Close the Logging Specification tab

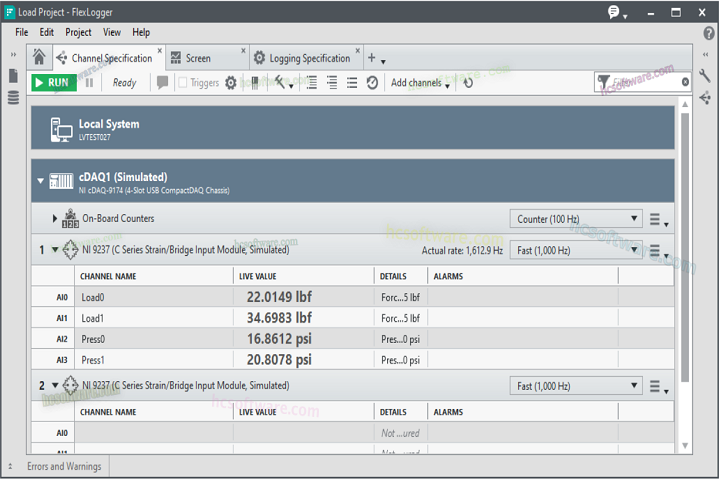click(x=358, y=50)
